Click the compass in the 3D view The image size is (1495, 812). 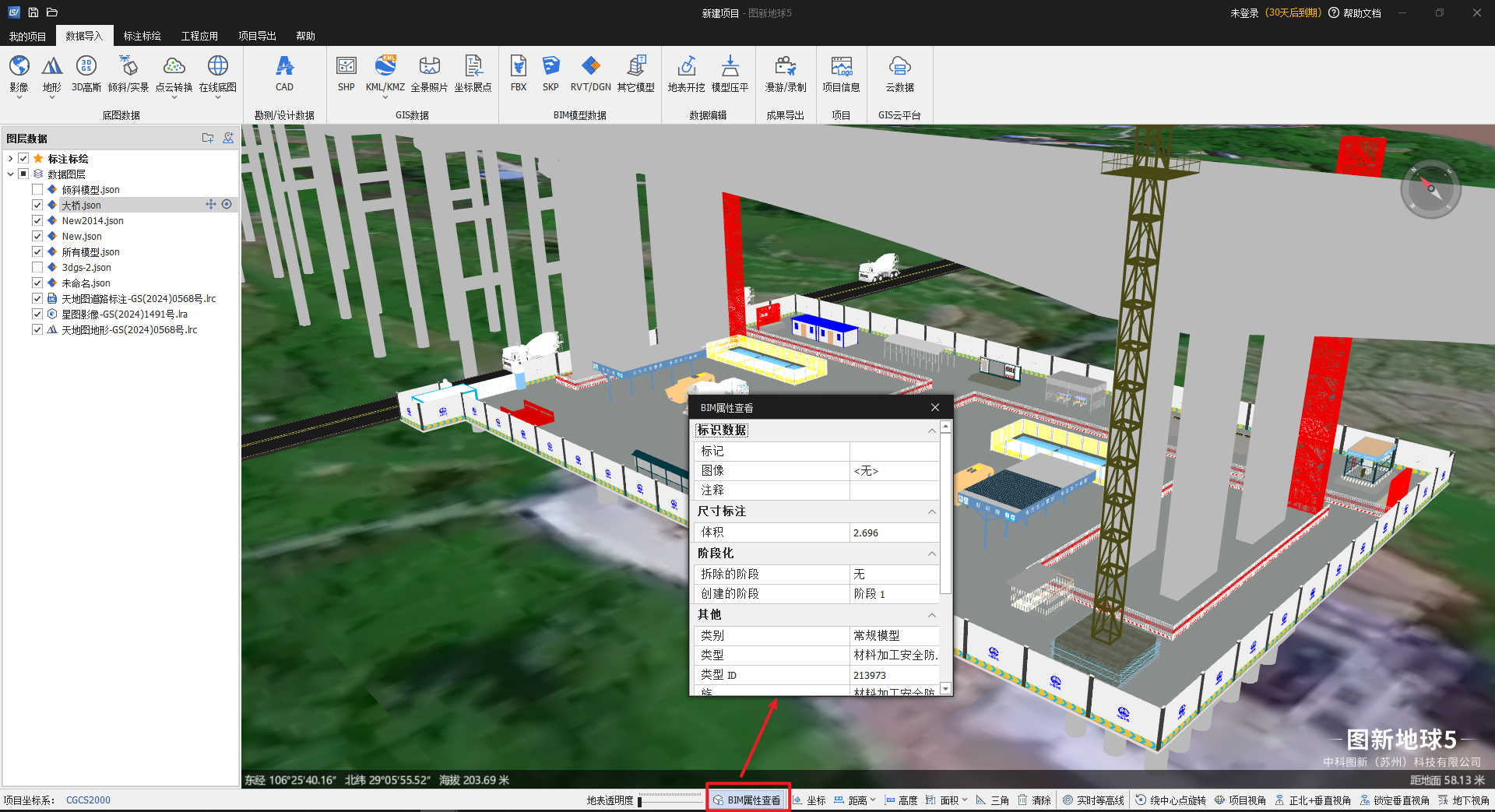pos(1430,188)
